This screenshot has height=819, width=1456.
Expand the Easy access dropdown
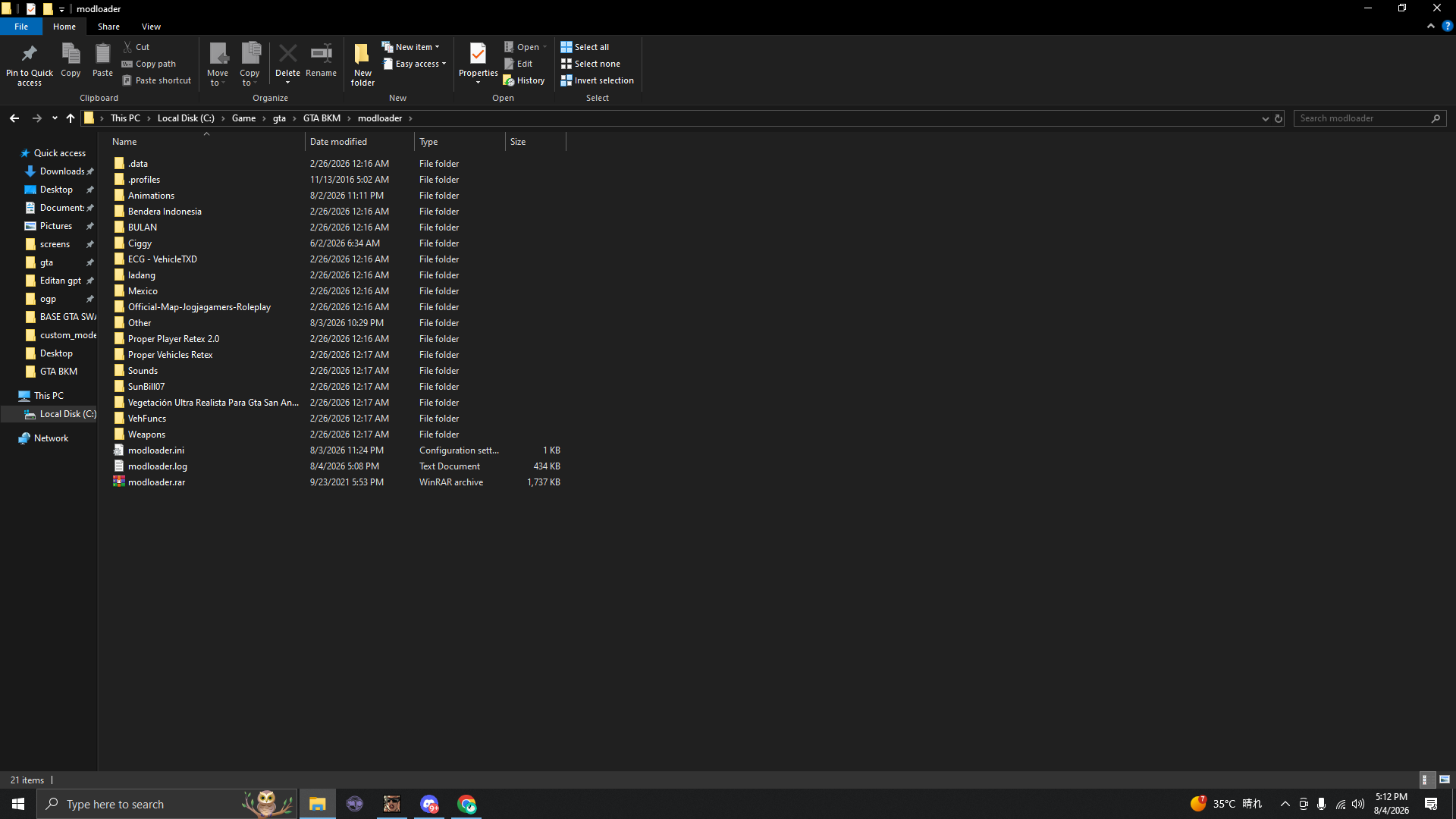click(414, 64)
